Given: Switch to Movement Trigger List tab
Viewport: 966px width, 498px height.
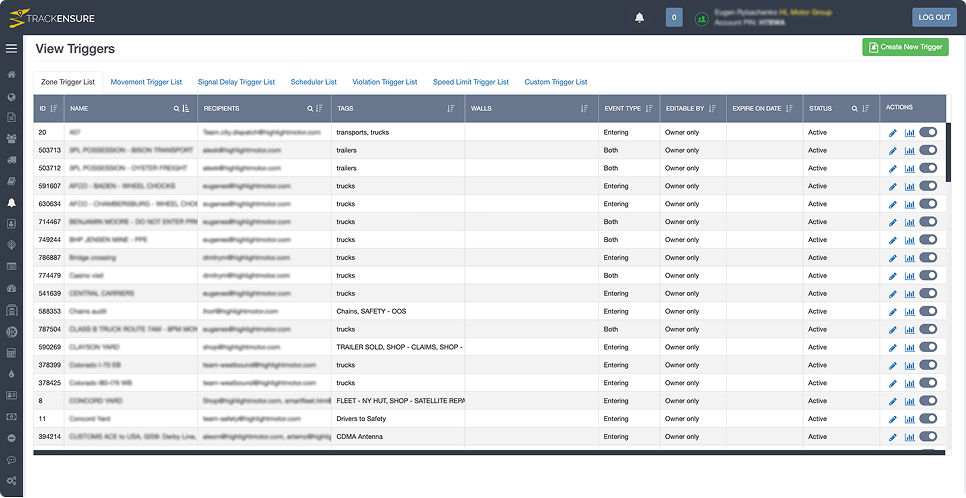Looking at the screenshot, I should point(147,82).
